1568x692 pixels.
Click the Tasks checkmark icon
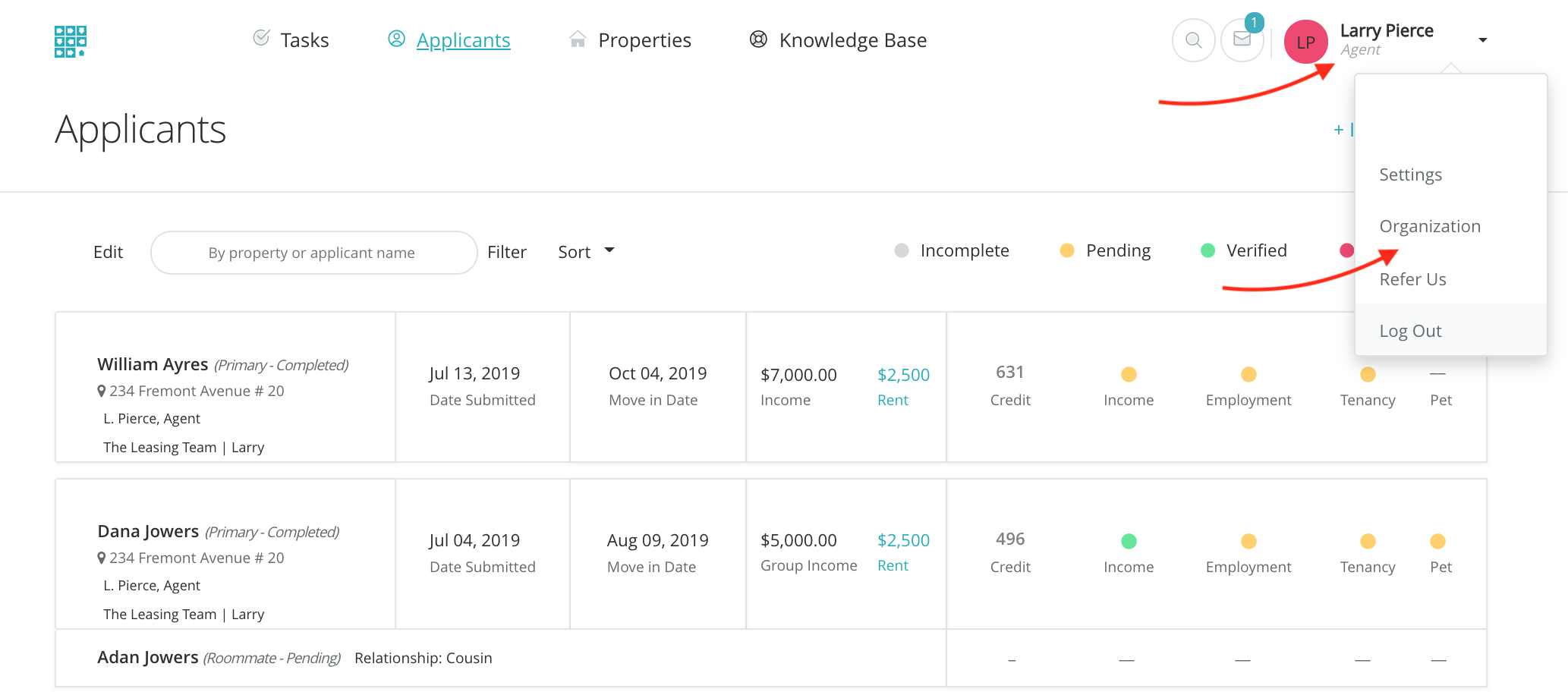pos(261,38)
